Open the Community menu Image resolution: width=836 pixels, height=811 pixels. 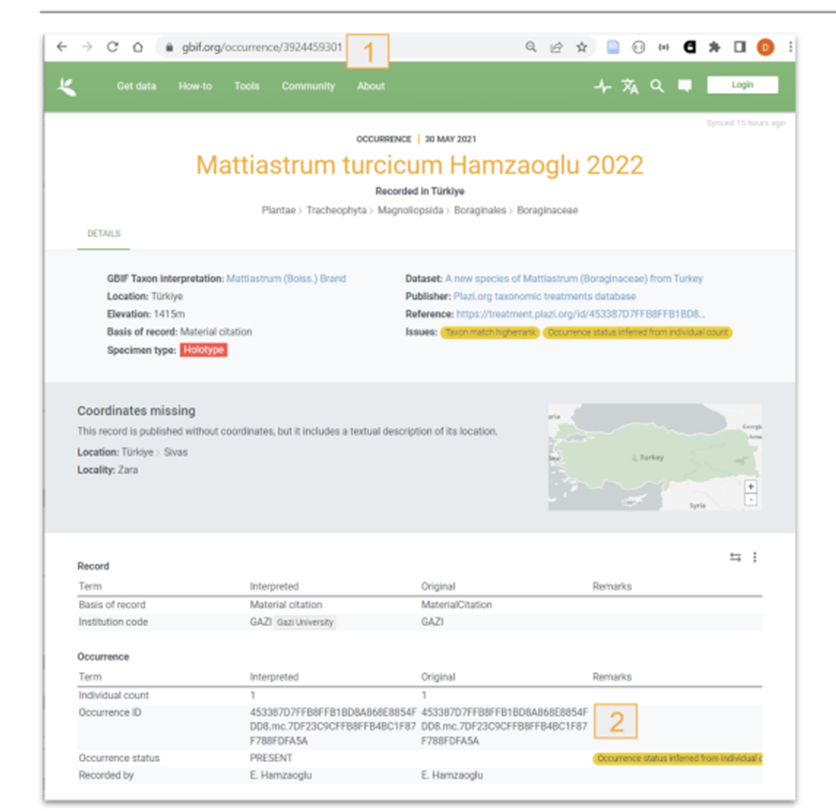(x=308, y=86)
